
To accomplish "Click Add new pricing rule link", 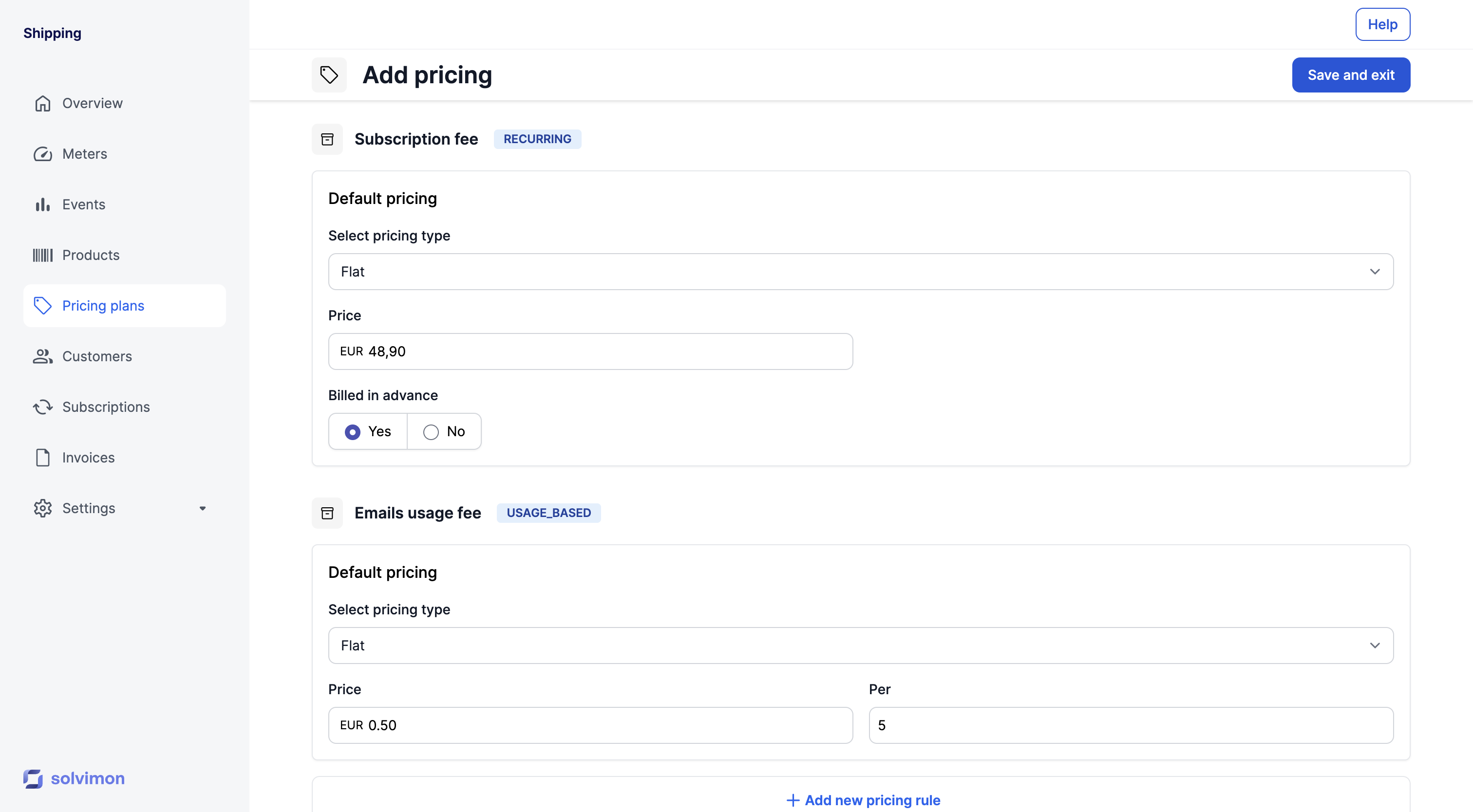I will 863,799.
